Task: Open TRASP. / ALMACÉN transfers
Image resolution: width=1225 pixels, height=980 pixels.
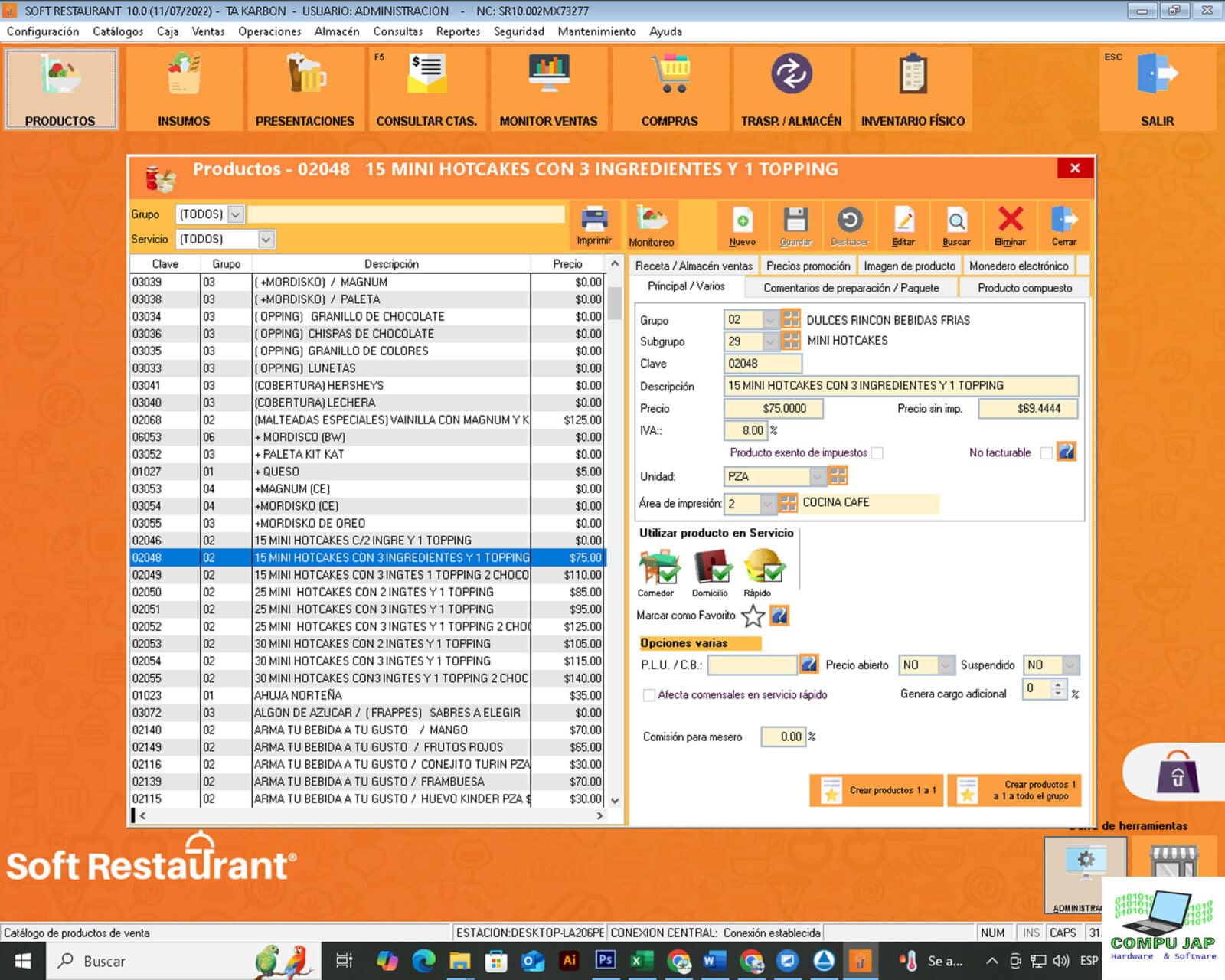Action: 791,89
